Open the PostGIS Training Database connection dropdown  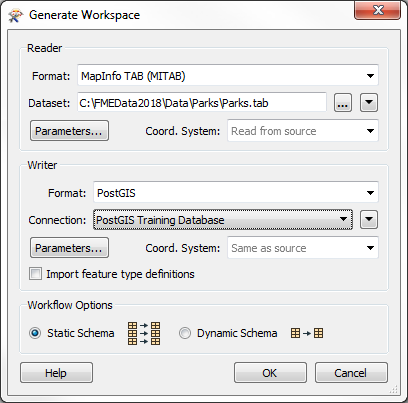pyautogui.click(x=223, y=220)
